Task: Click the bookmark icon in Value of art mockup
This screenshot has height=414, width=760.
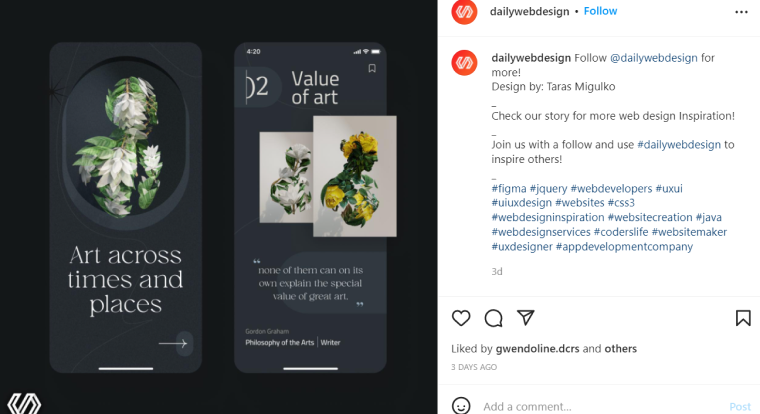Action: (x=372, y=68)
